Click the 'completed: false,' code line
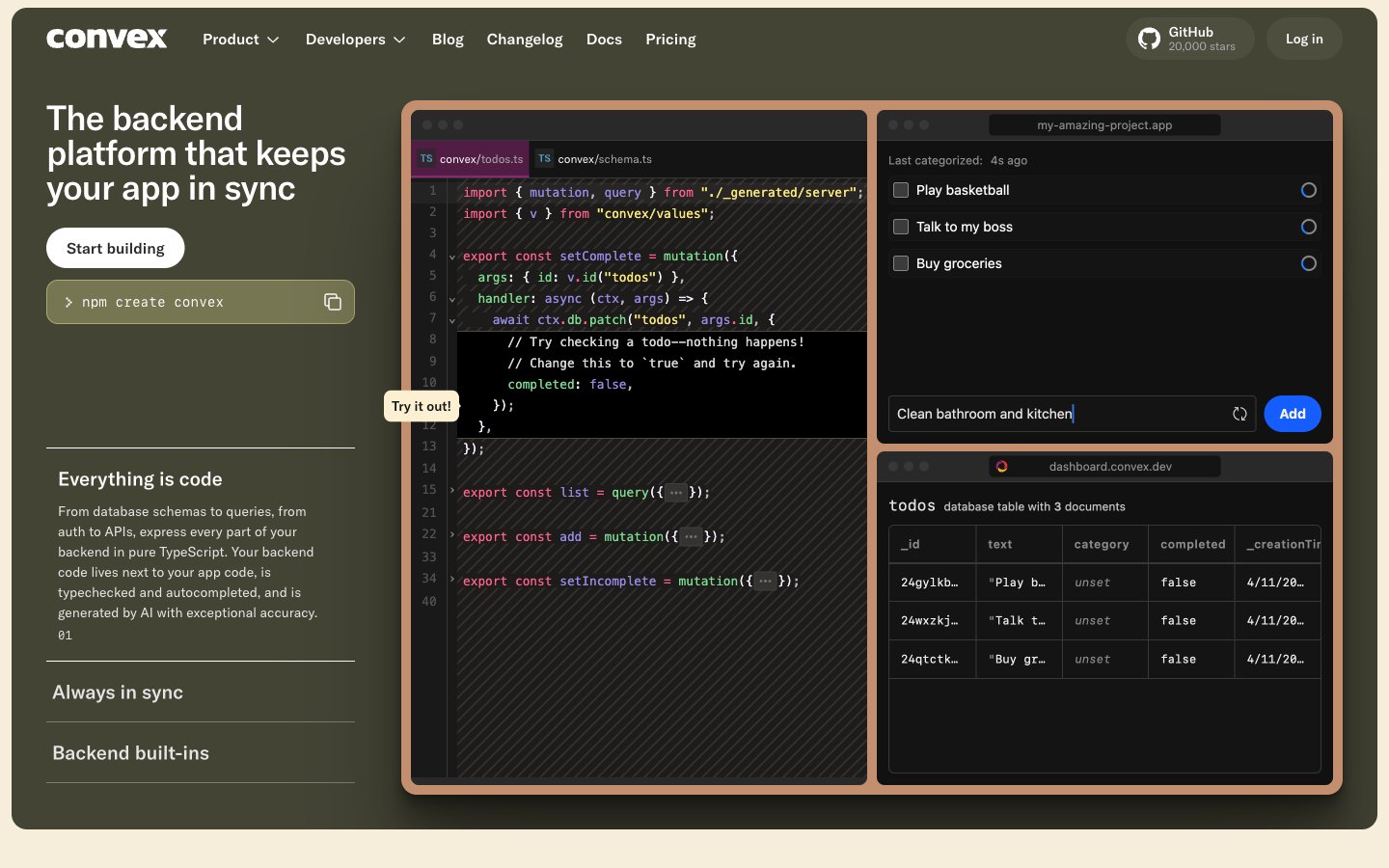 [570, 384]
